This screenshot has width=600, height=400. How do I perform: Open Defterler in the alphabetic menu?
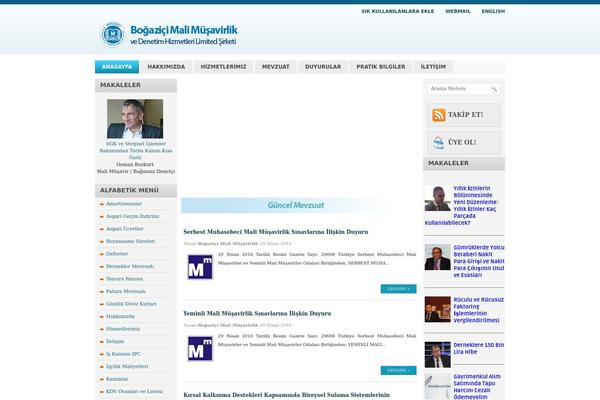click(117, 254)
